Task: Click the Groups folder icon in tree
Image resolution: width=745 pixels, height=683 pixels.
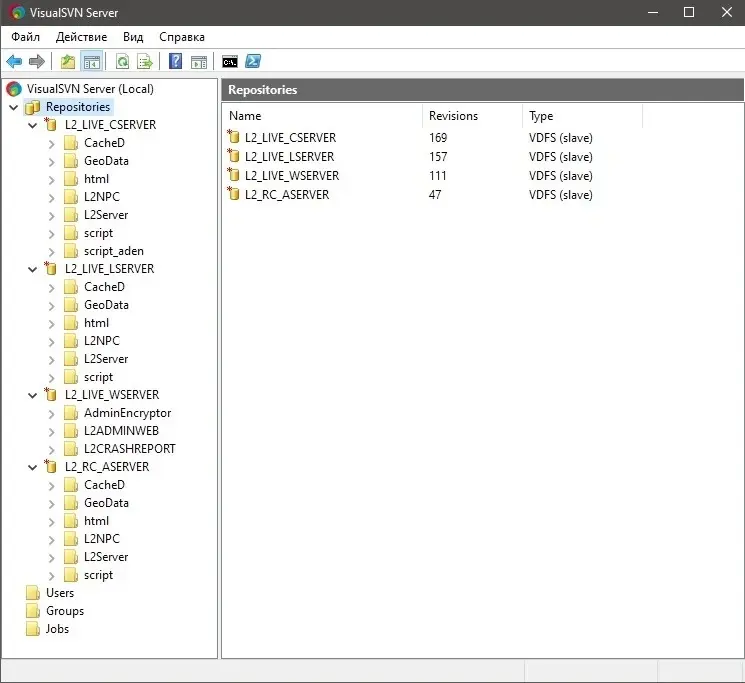Action: 33,611
